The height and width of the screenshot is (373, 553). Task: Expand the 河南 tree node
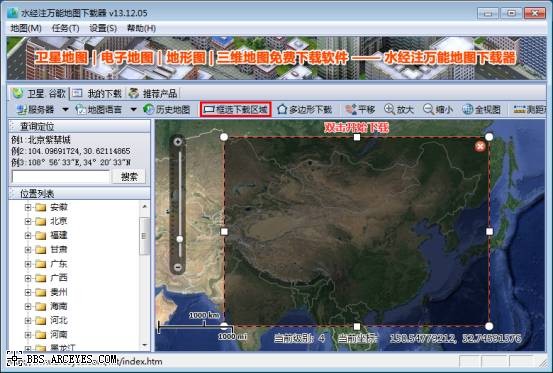28,335
